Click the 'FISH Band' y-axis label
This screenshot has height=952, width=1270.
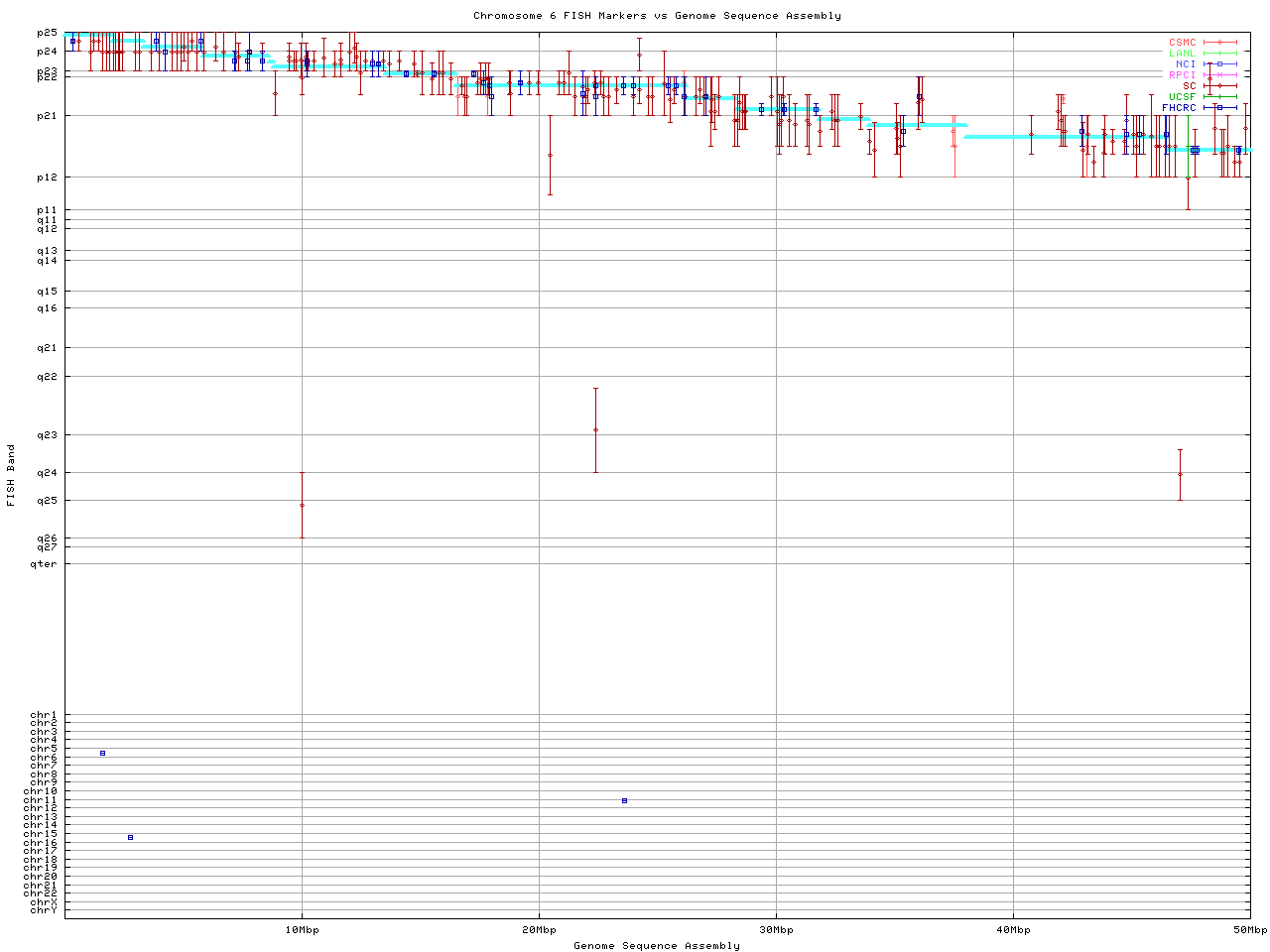tap(11, 475)
